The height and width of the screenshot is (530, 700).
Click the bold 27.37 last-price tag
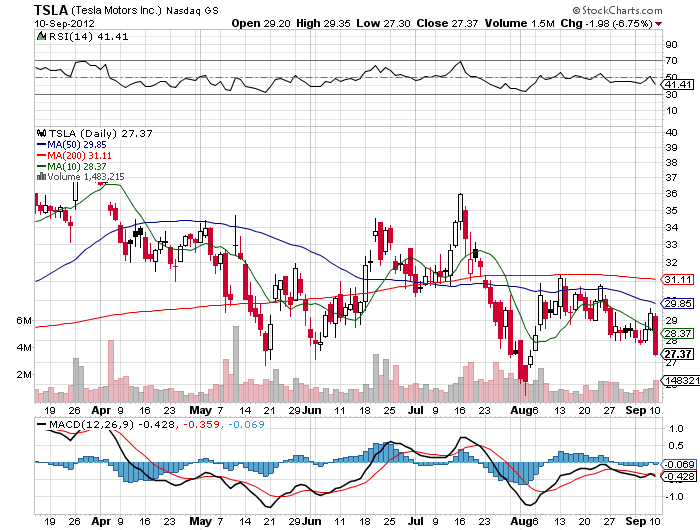tap(679, 354)
